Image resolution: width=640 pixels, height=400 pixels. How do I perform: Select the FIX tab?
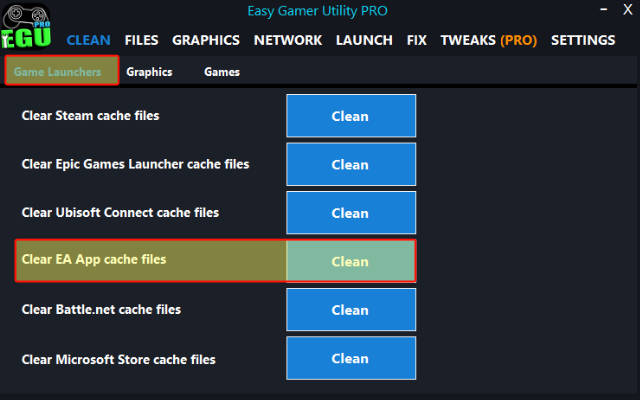(417, 40)
